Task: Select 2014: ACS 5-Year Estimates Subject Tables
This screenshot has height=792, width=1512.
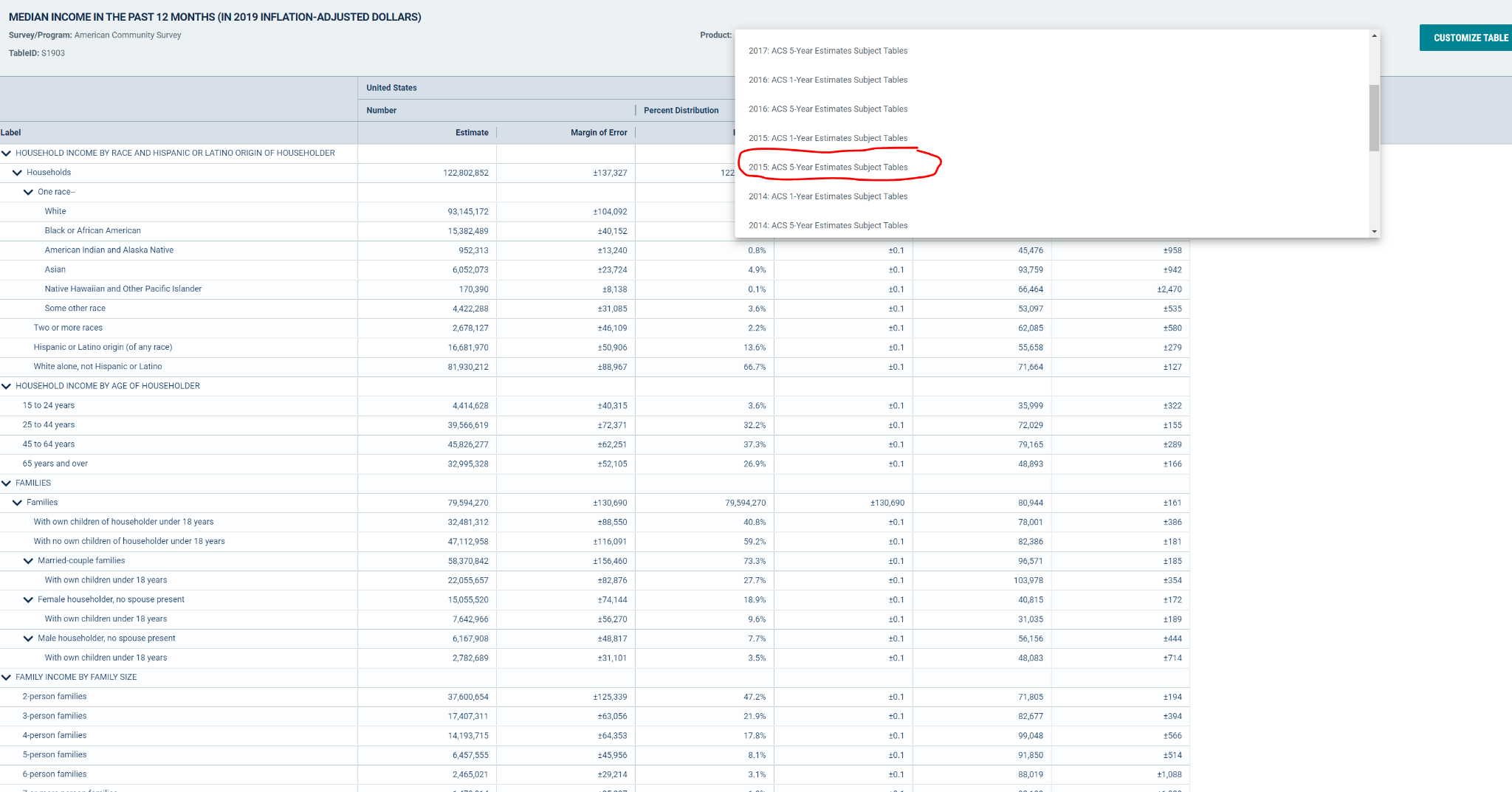Action: tap(828, 226)
